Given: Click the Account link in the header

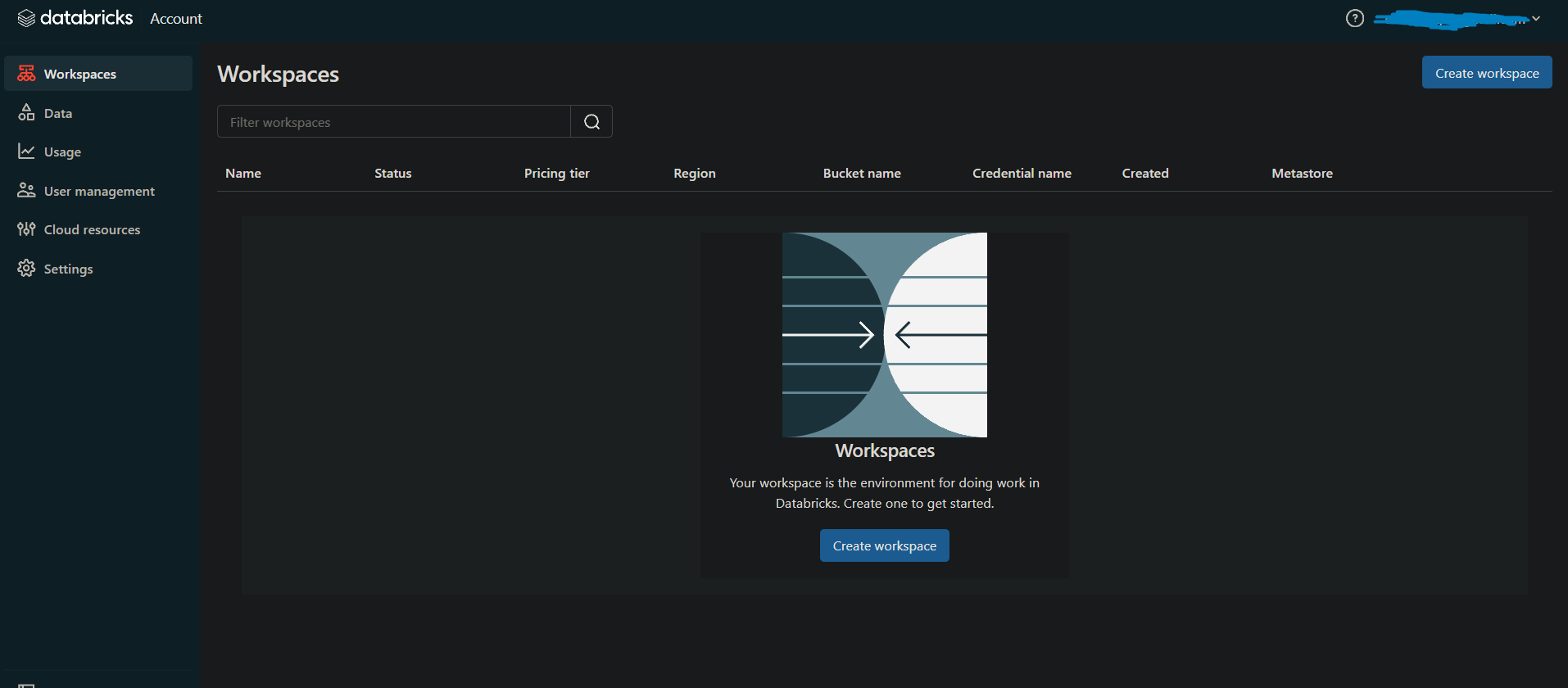Looking at the screenshot, I should 176,19.
